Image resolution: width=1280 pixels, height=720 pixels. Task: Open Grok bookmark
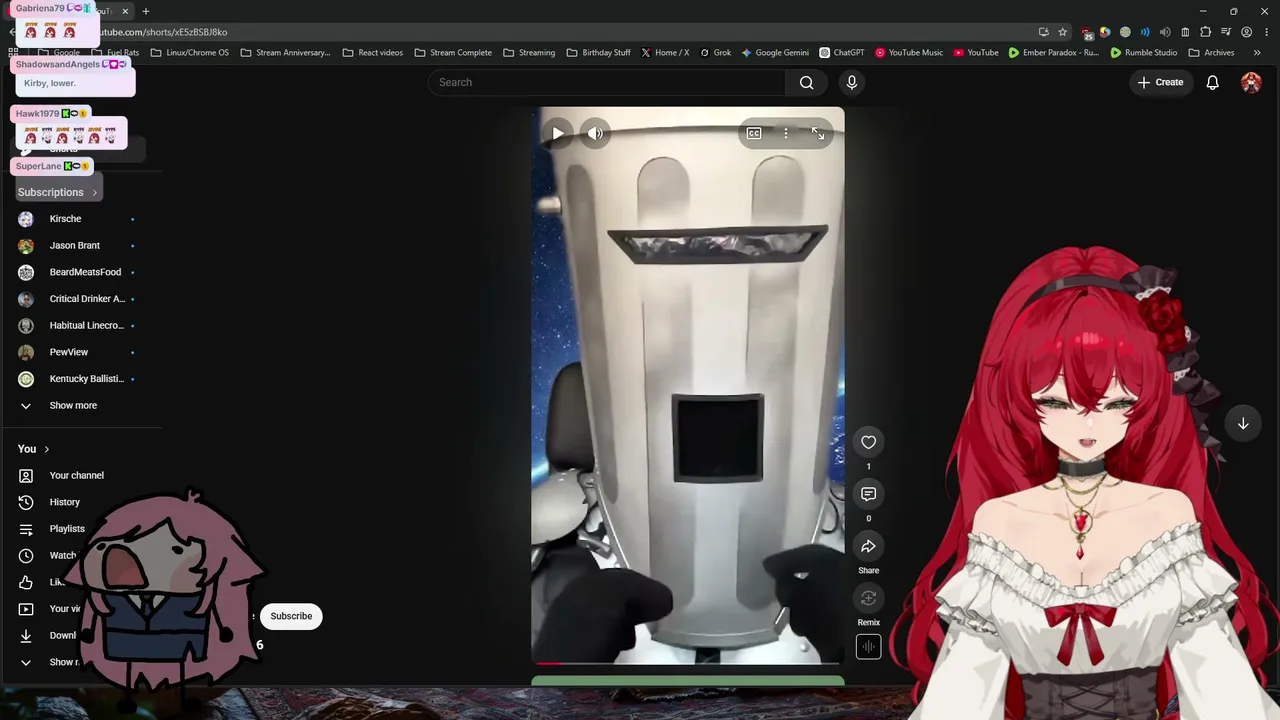coord(716,53)
